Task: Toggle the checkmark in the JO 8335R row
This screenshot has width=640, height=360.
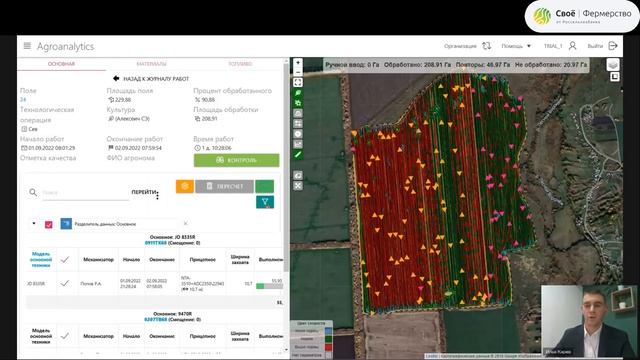Action: (64, 283)
